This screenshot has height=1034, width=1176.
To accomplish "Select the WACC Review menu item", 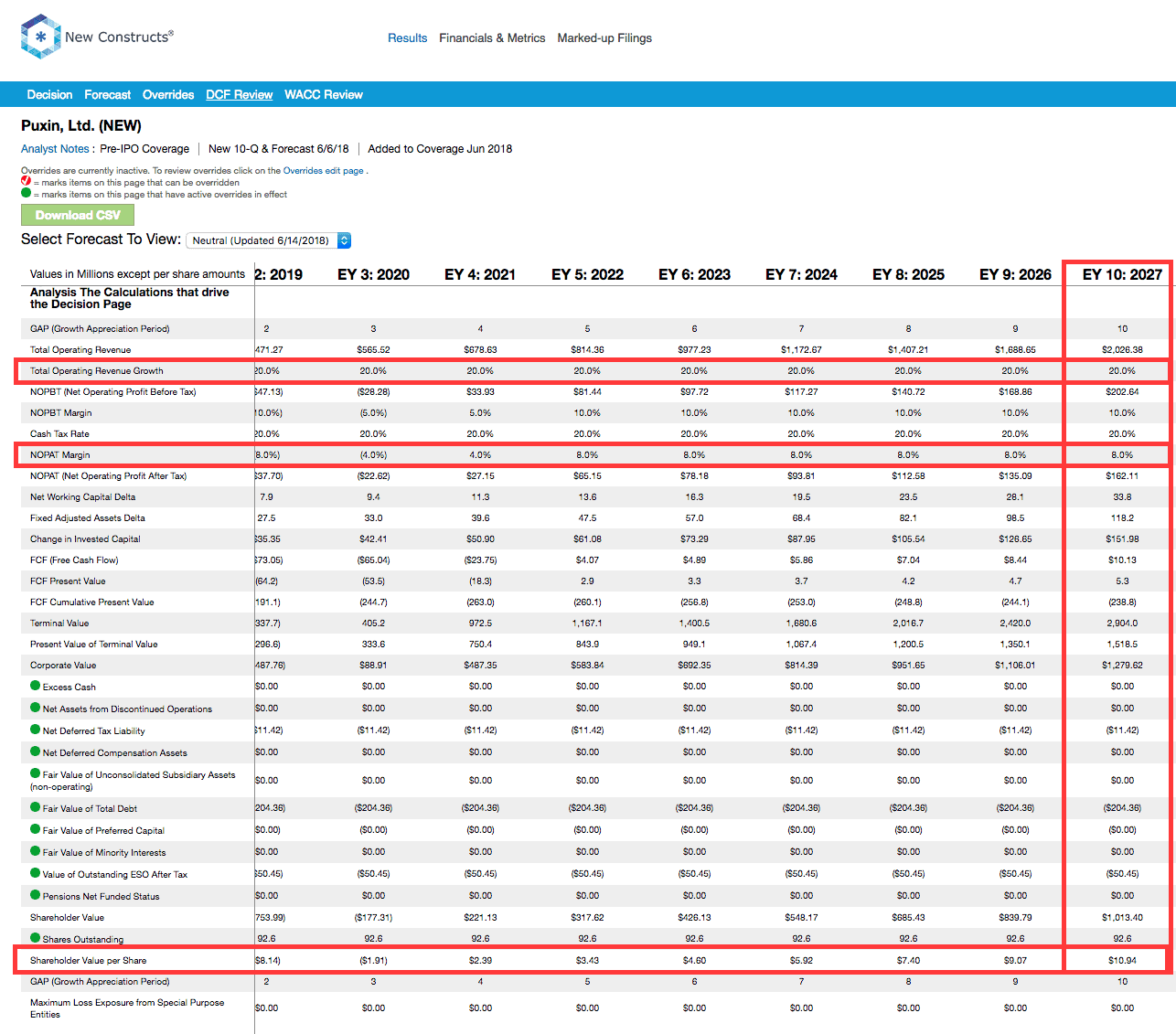I will 324,95.
